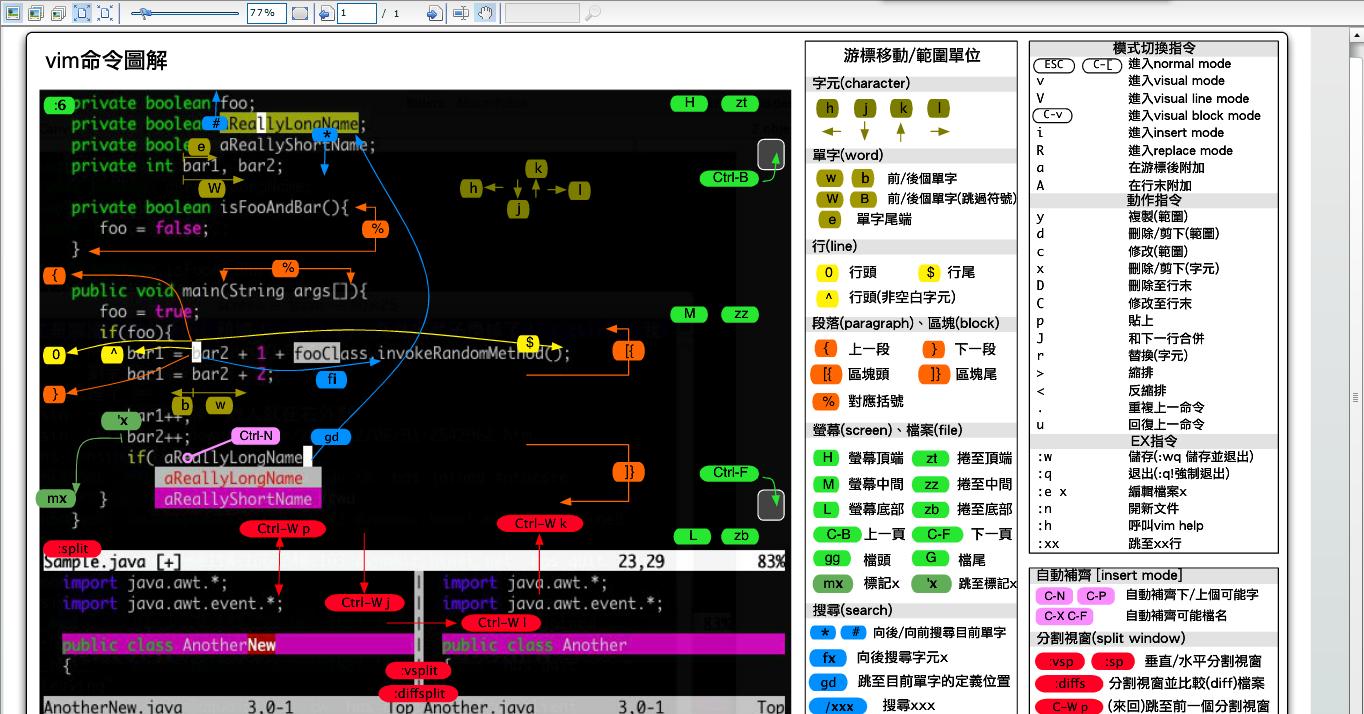The image size is (1364, 714).
Task: Click the text 進入visual line mode
Action: click(1189, 98)
